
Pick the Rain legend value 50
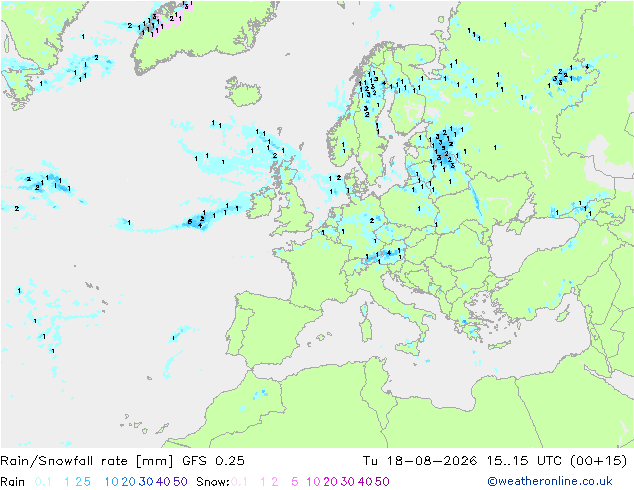coord(180,482)
